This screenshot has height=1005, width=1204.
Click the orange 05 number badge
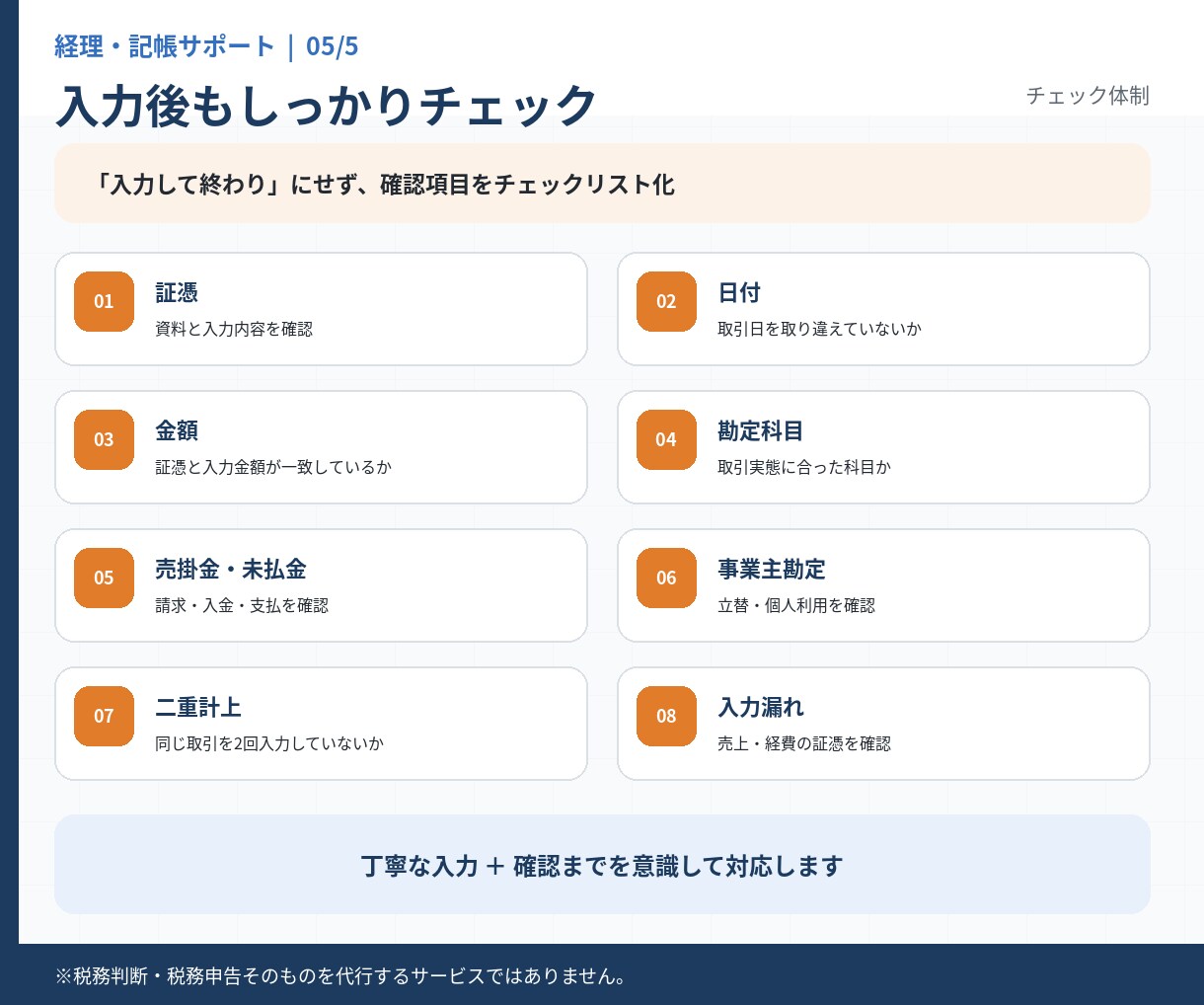[104, 578]
